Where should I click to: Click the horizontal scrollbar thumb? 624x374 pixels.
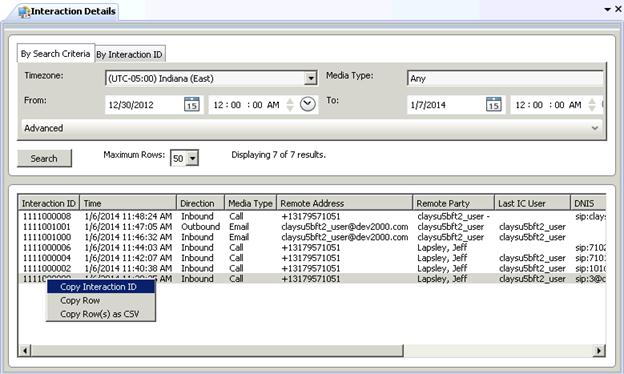[x=217, y=351]
